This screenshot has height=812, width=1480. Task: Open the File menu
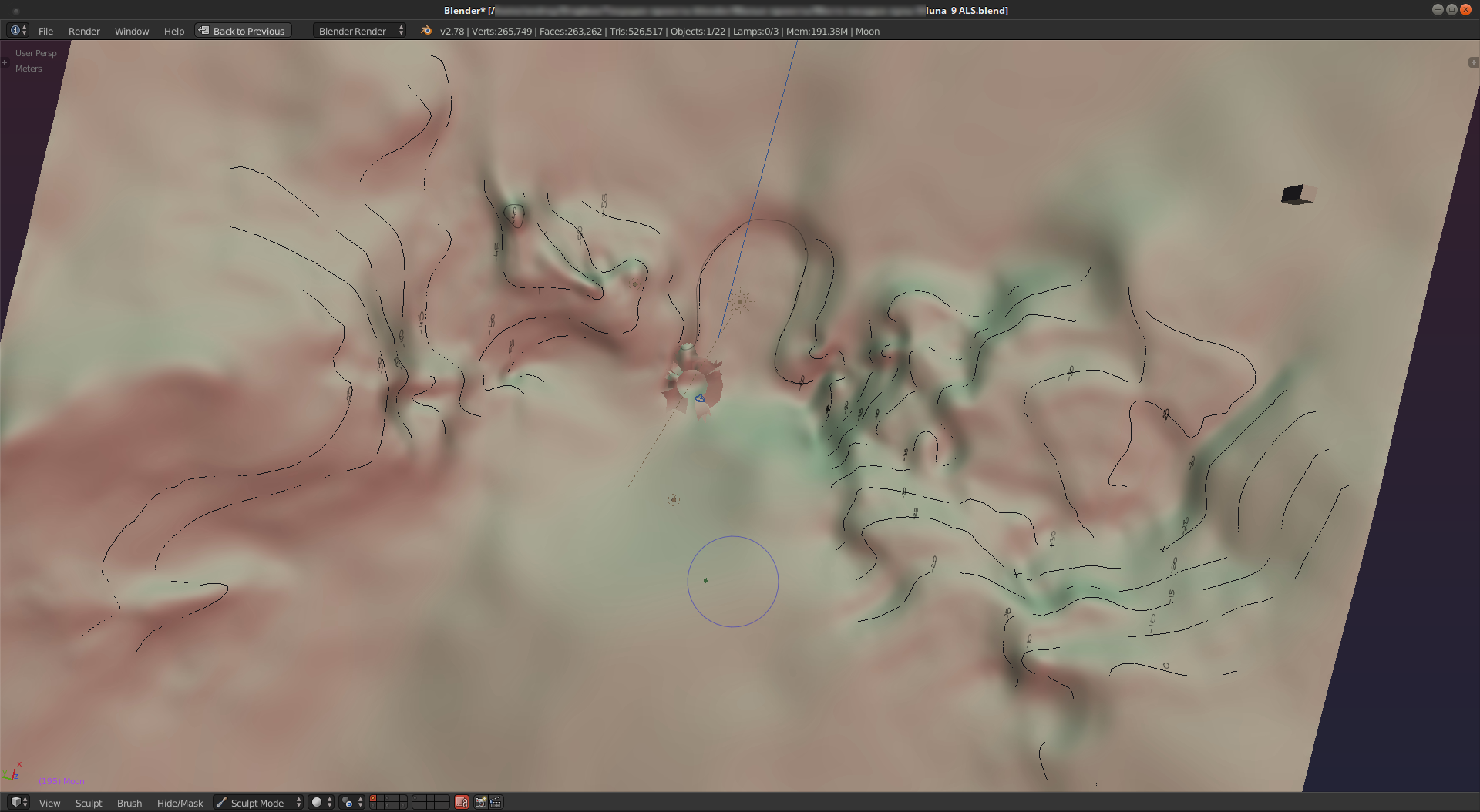click(46, 31)
